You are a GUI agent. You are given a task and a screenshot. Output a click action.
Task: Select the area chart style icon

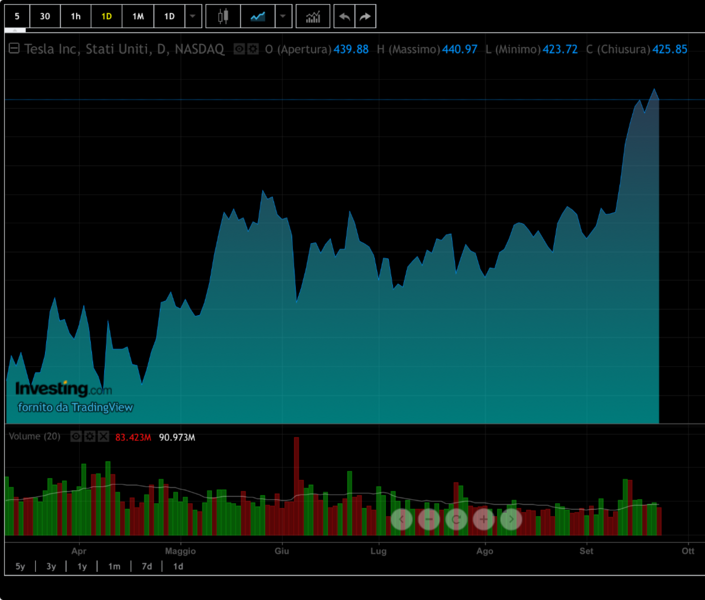(x=259, y=16)
